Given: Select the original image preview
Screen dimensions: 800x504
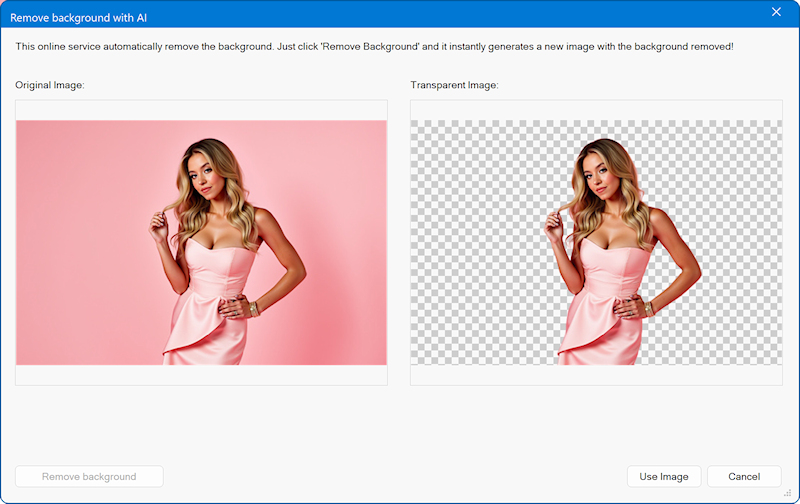Looking at the screenshot, I should (202, 242).
